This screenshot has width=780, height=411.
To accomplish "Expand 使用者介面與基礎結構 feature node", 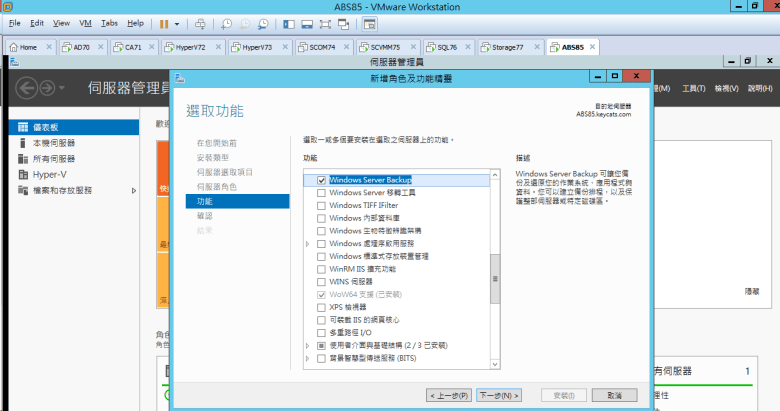I will point(308,344).
